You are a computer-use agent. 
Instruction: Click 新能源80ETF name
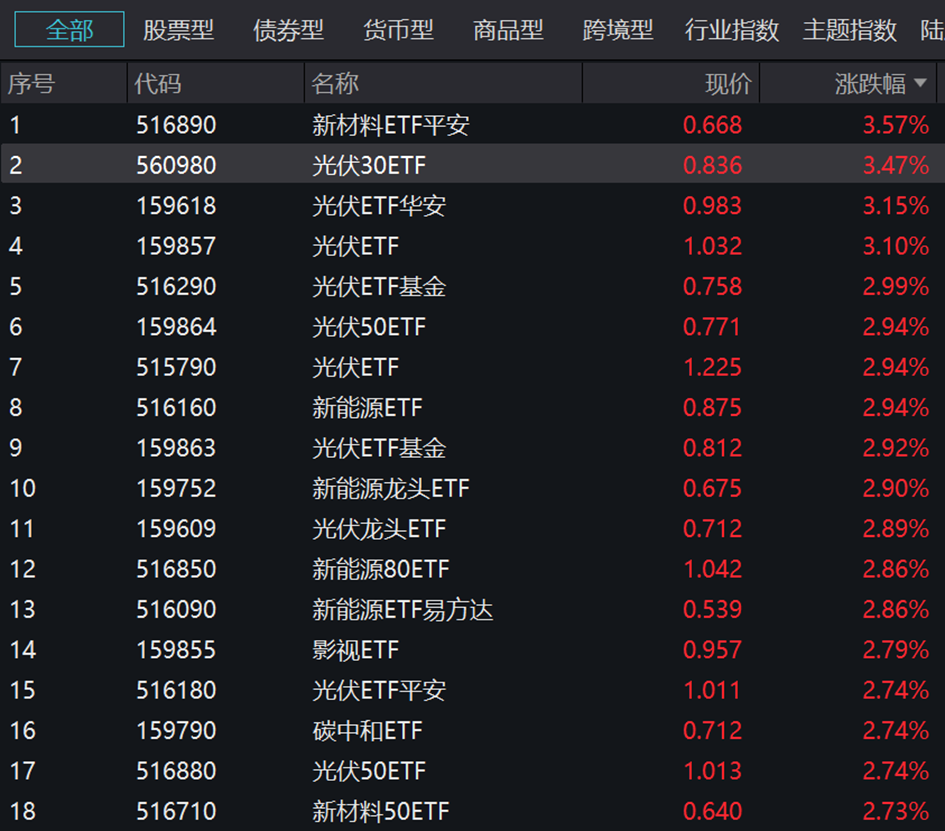pyautogui.click(x=381, y=569)
